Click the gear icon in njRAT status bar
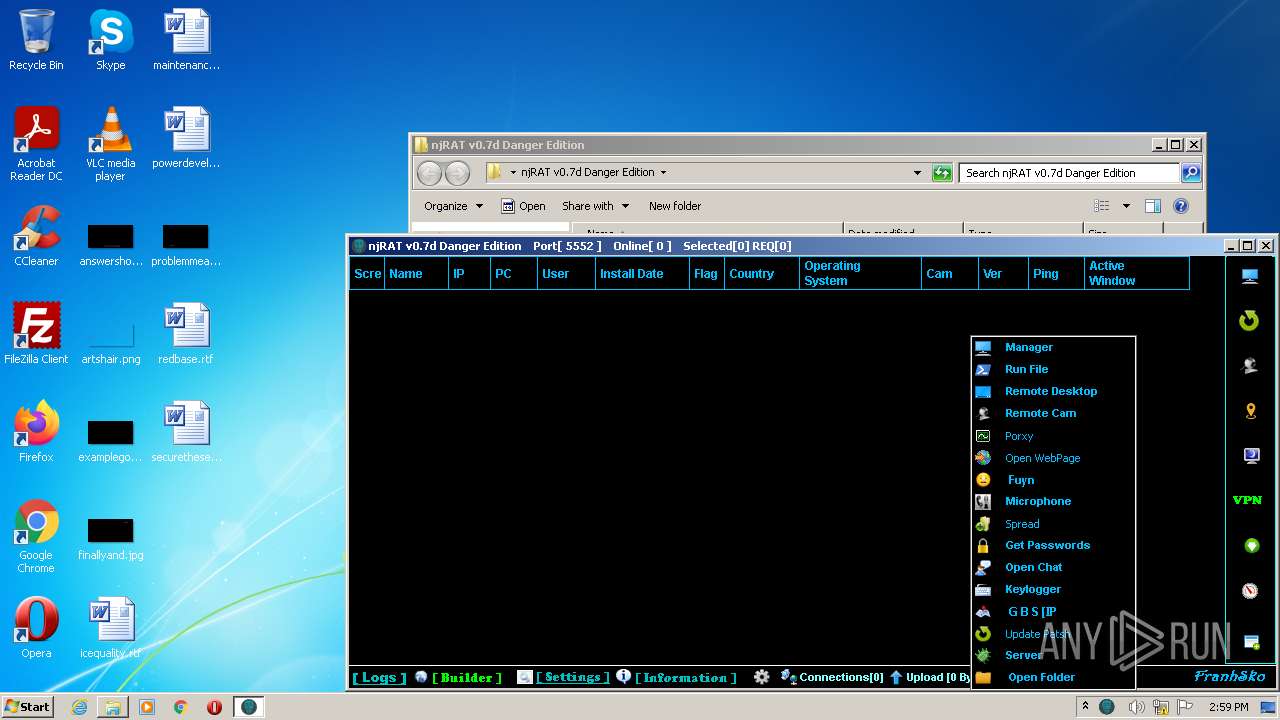Image resolution: width=1280 pixels, height=720 pixels. click(x=762, y=677)
